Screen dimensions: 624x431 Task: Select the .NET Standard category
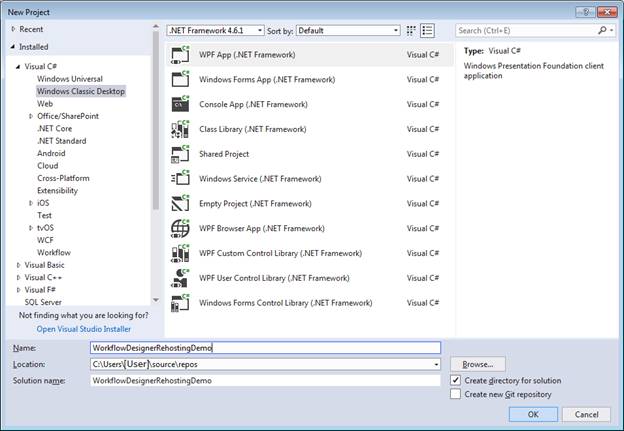[x=62, y=141]
